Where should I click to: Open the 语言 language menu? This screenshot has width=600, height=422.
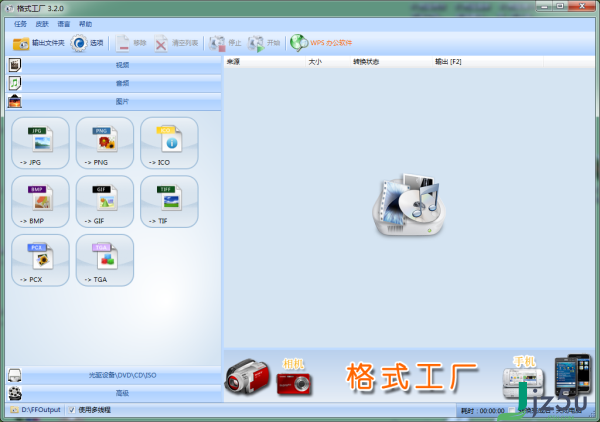click(64, 24)
